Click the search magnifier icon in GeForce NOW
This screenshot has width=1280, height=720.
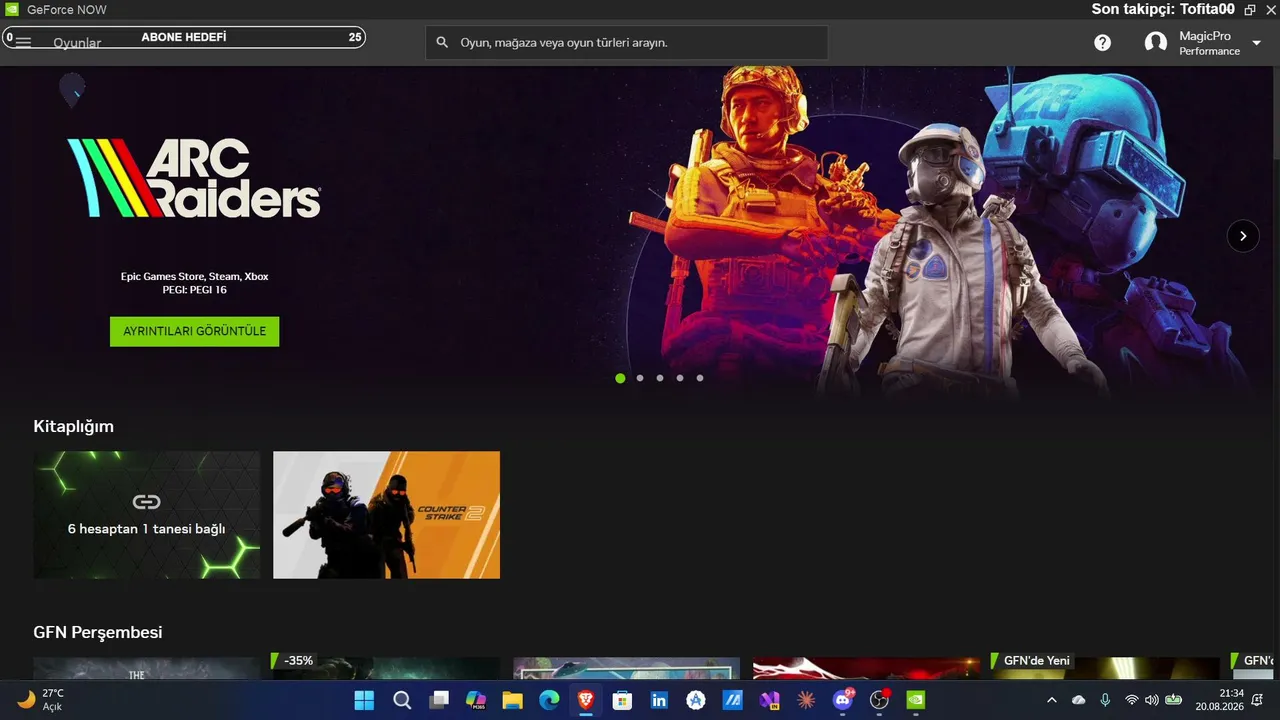pos(443,43)
